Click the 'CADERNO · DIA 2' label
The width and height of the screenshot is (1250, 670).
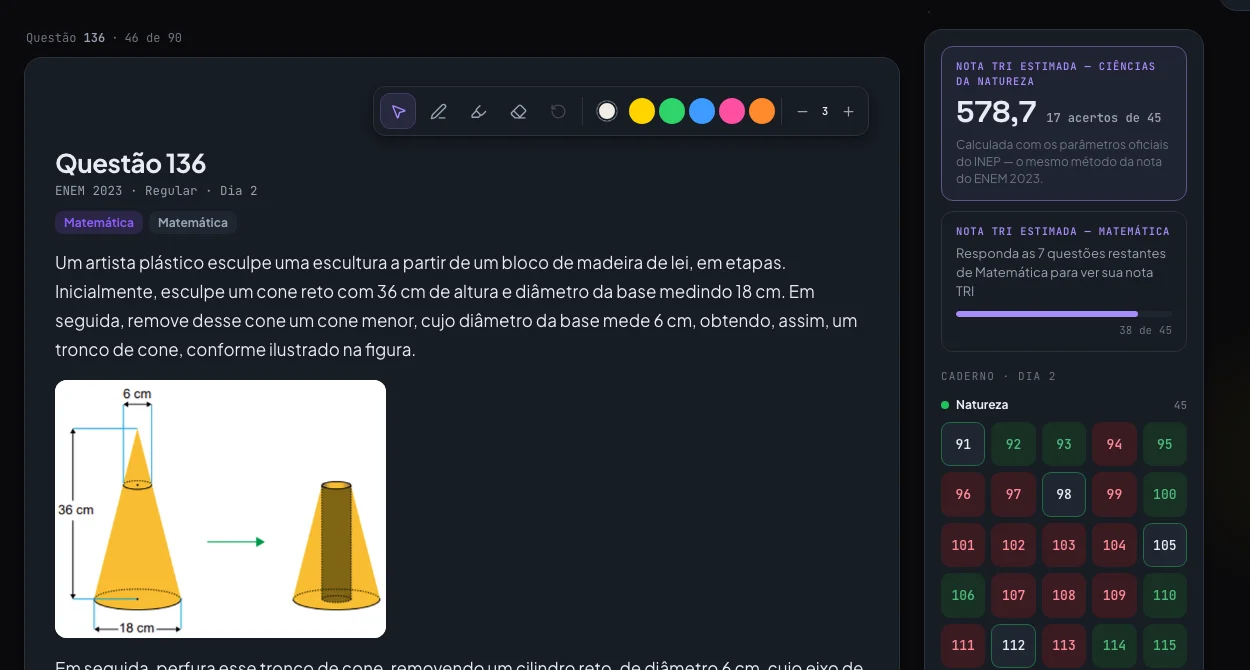coord(999,377)
